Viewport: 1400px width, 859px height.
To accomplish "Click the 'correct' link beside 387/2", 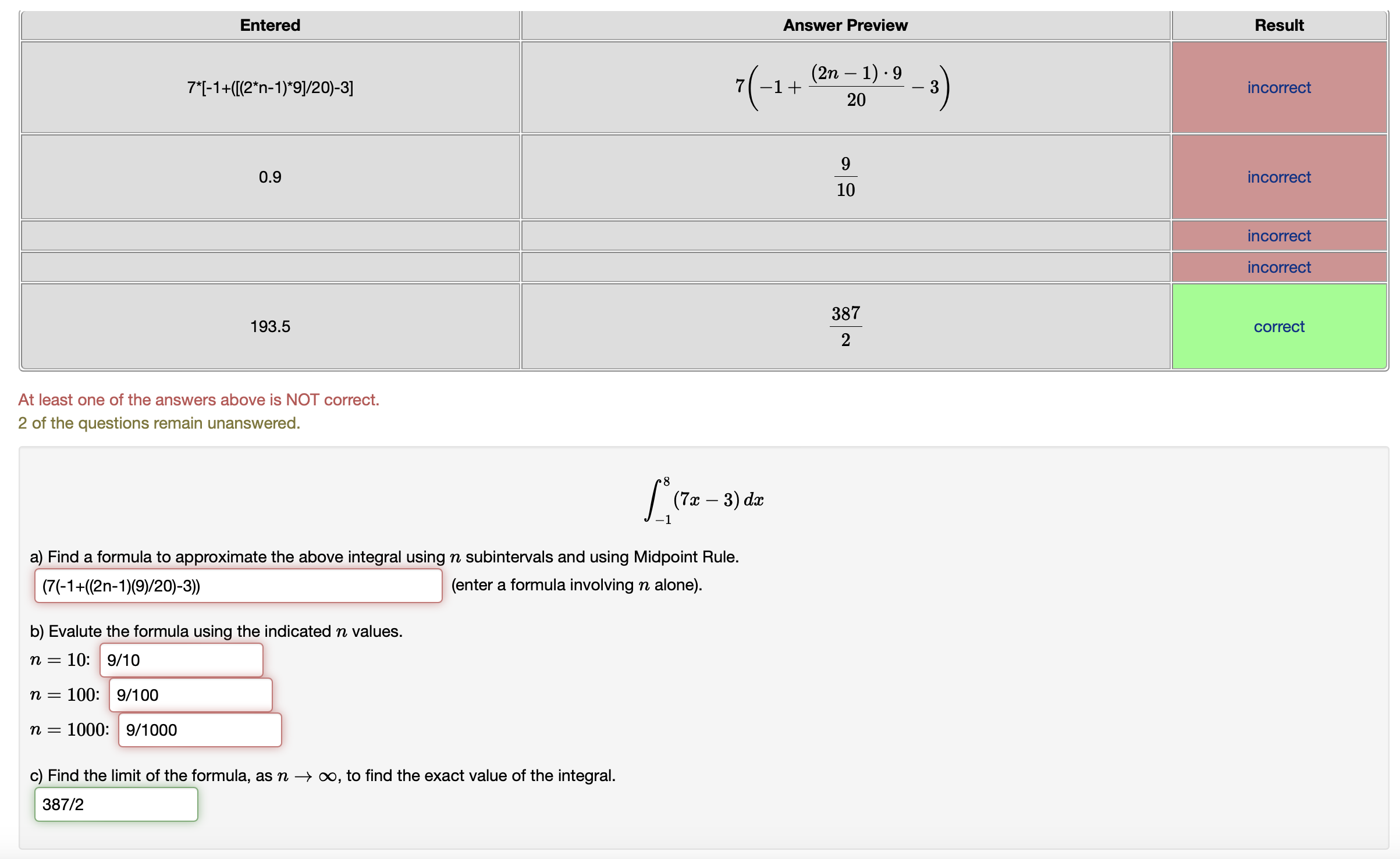I will 1278,326.
